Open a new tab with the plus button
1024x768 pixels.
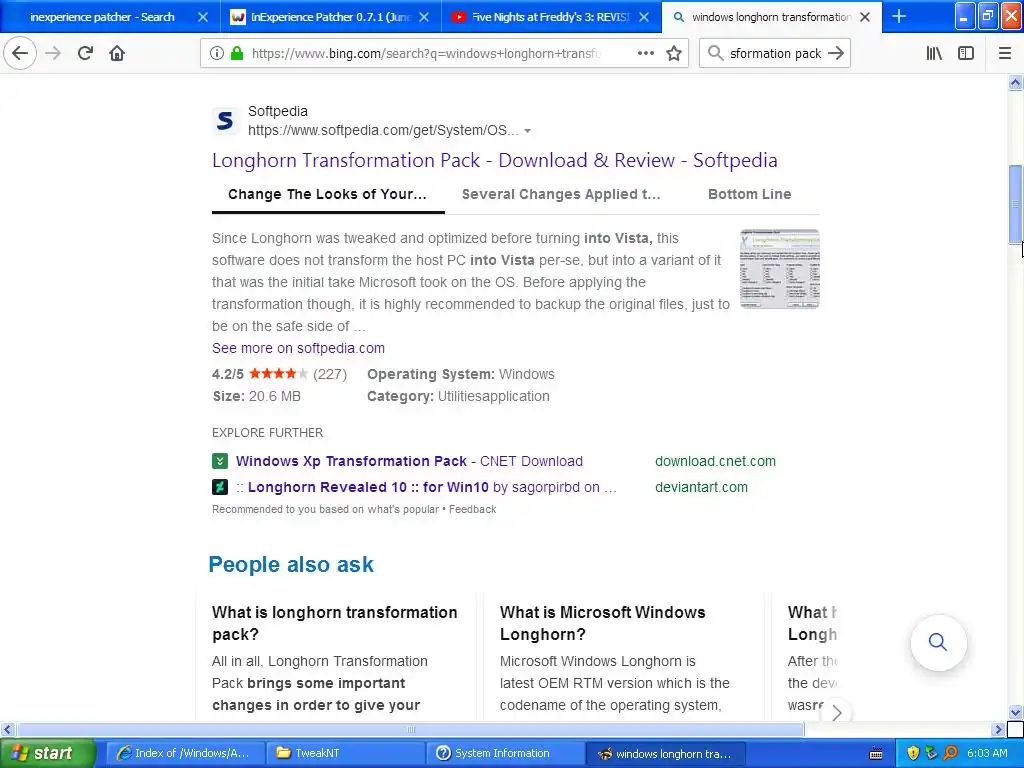(x=899, y=16)
